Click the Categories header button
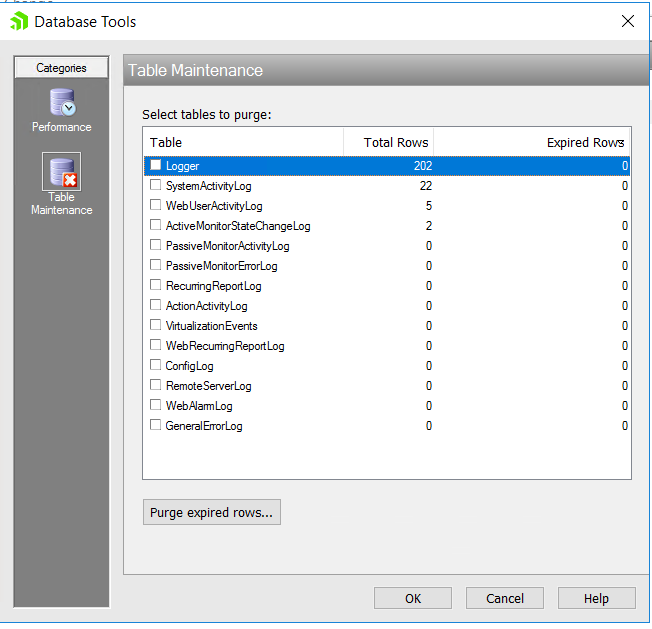 (x=62, y=68)
